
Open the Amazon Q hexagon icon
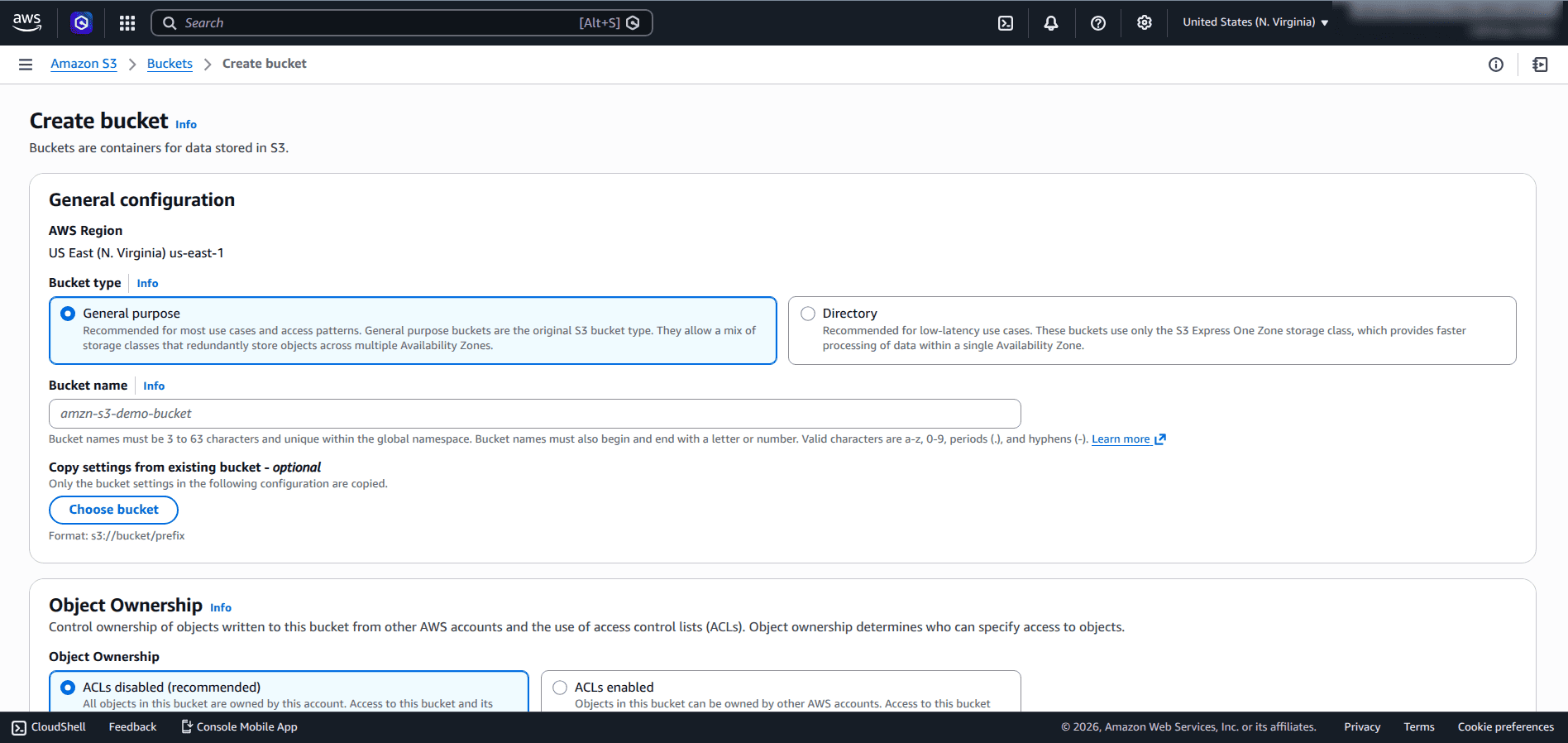(81, 22)
